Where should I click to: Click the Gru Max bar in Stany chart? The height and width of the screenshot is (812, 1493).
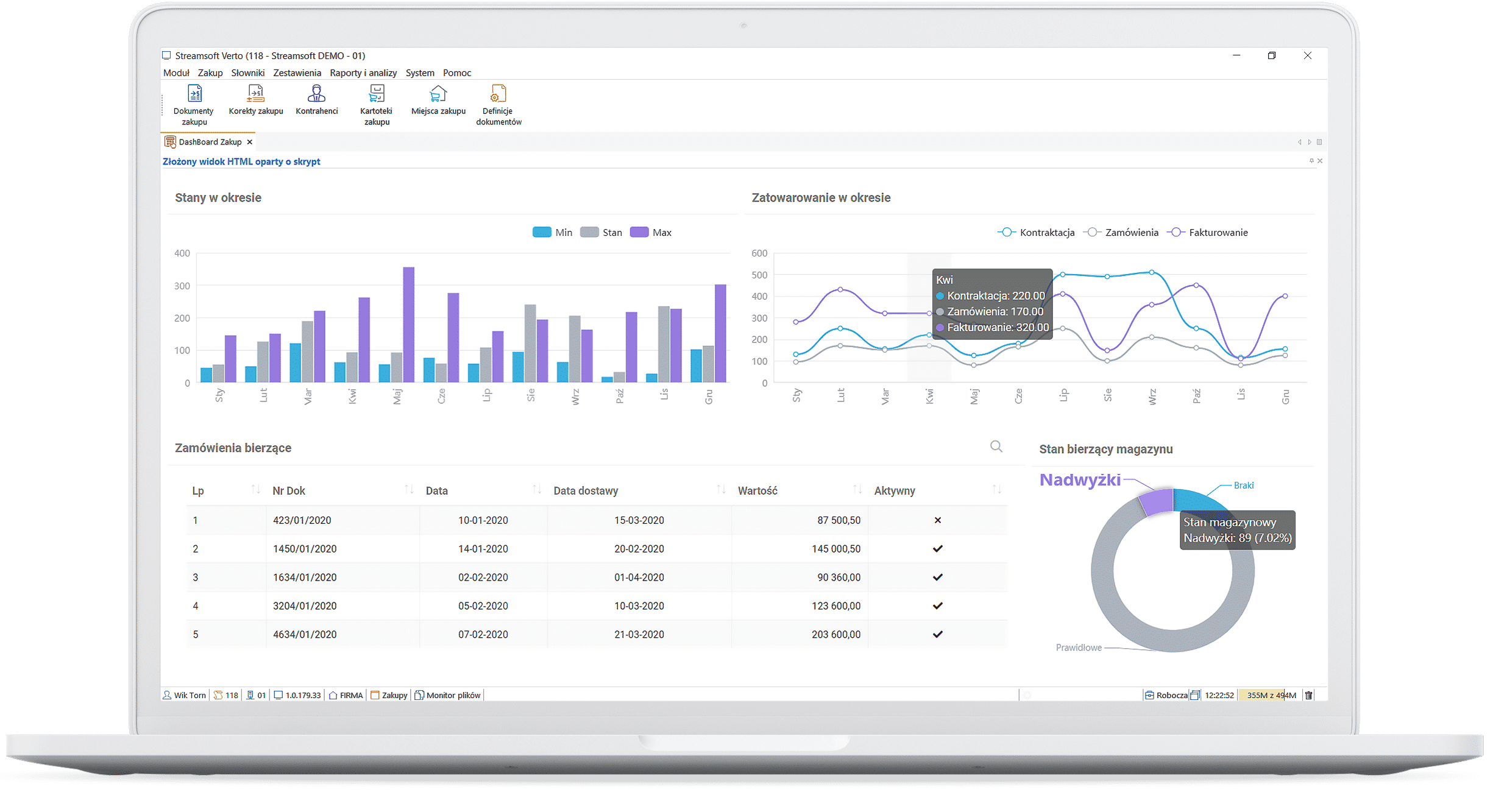tap(720, 333)
